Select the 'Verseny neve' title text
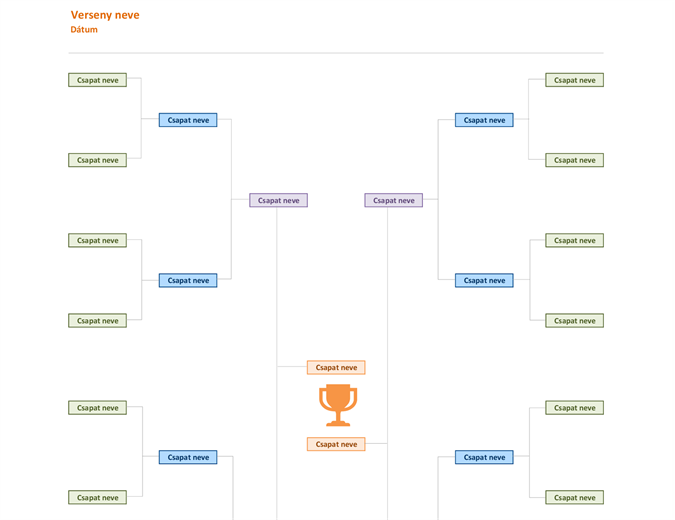The height and width of the screenshot is (520, 675). [x=105, y=15]
